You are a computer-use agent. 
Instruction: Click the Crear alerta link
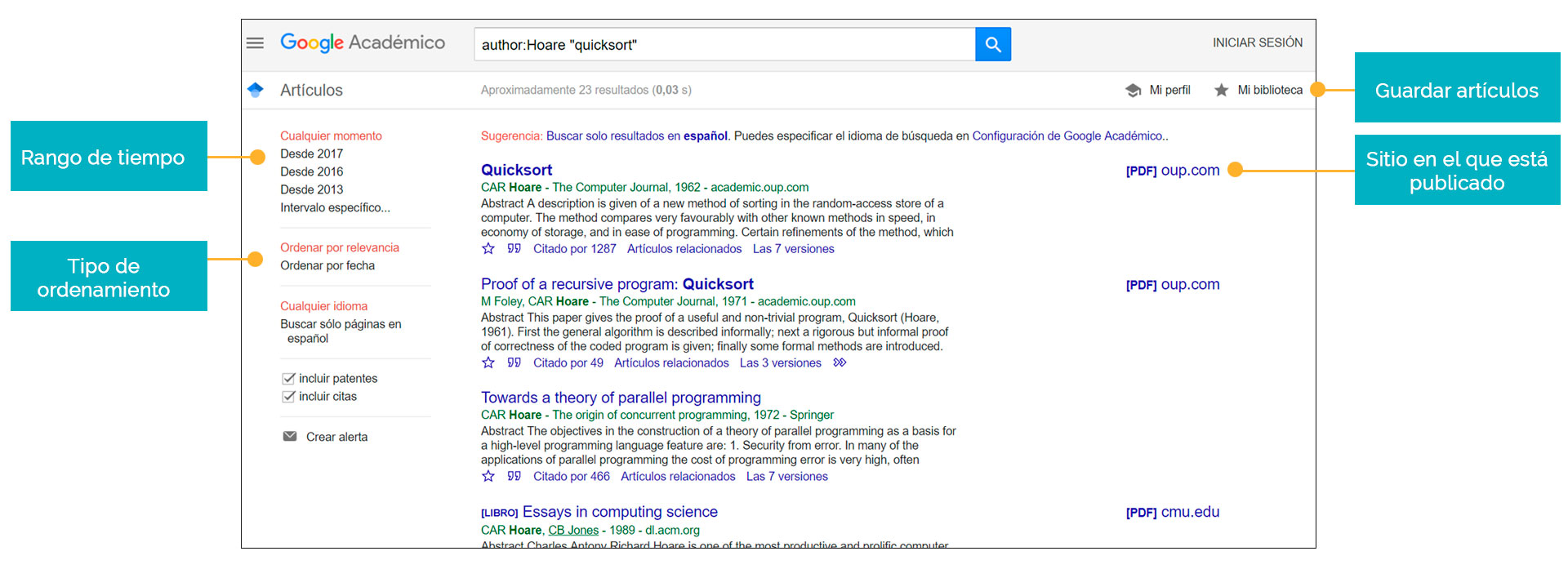pos(336,437)
